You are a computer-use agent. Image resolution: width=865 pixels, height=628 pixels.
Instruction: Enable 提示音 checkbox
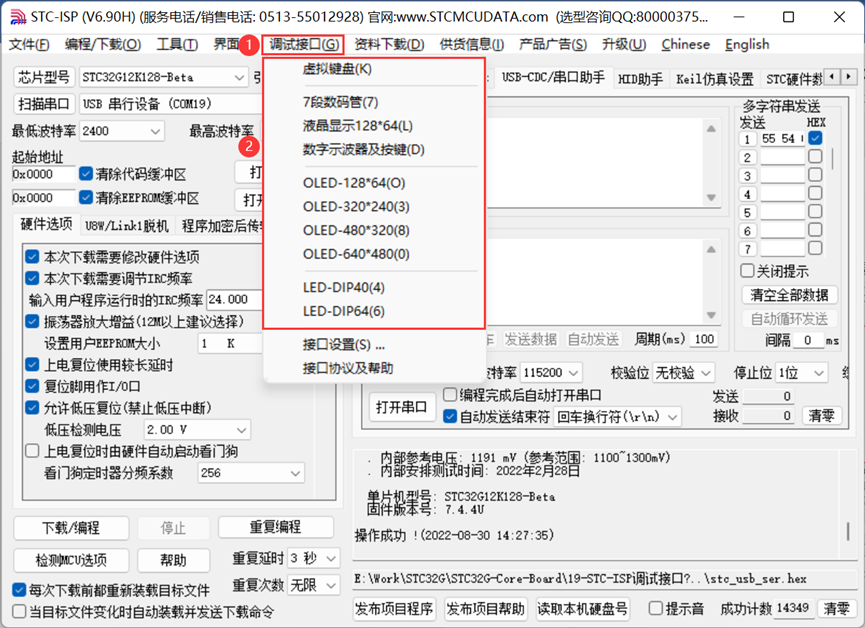coord(655,608)
